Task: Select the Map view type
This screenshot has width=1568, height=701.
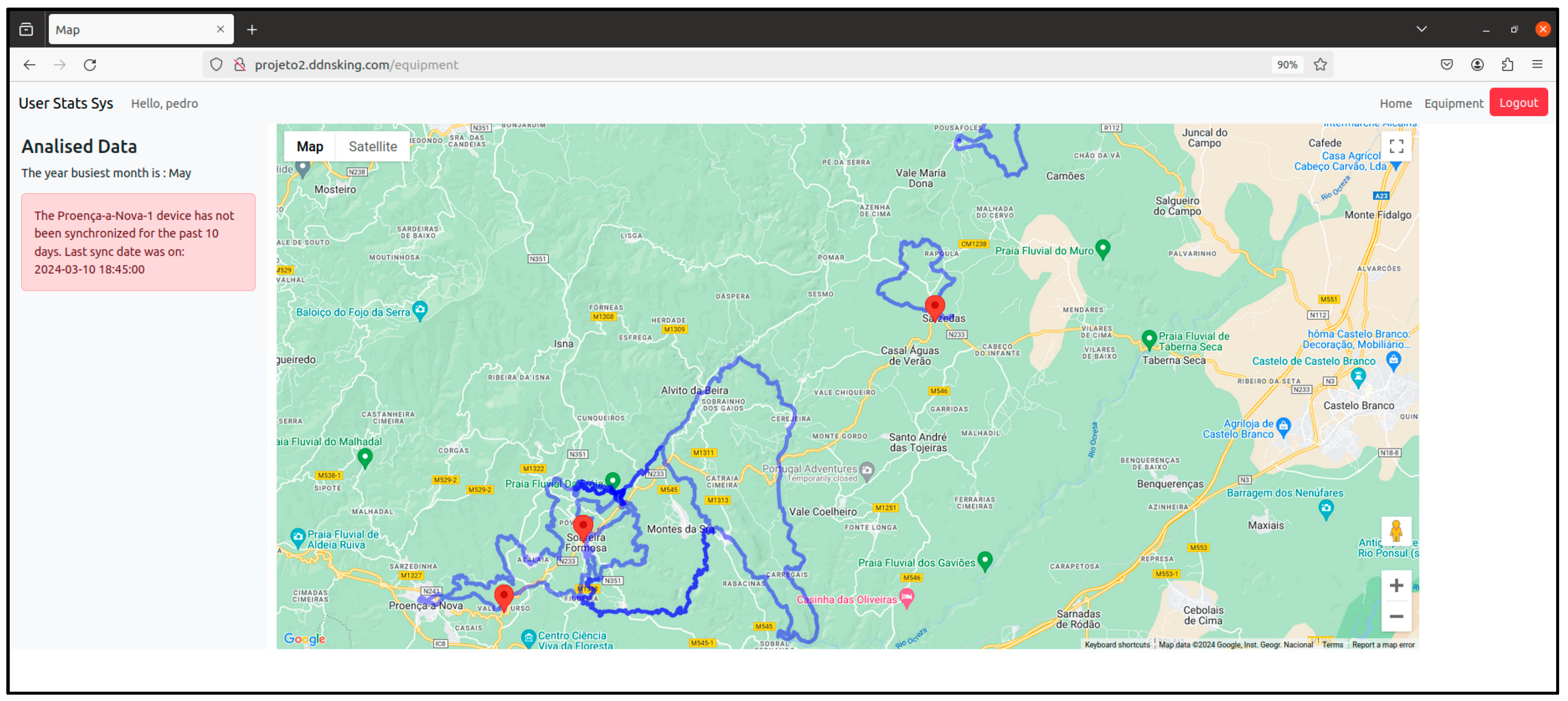Action: [x=310, y=147]
